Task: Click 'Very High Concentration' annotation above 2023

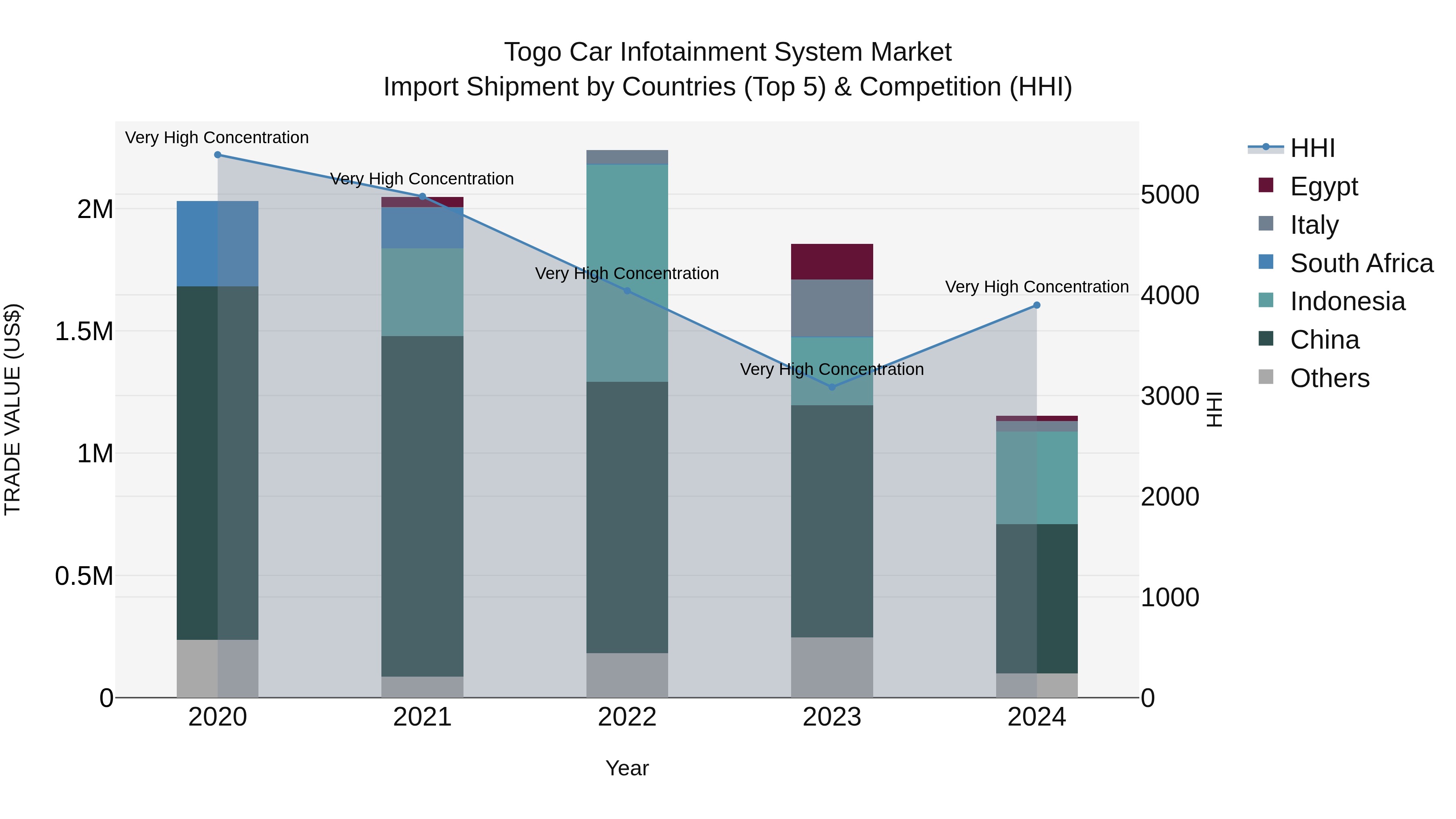Action: 832,369
